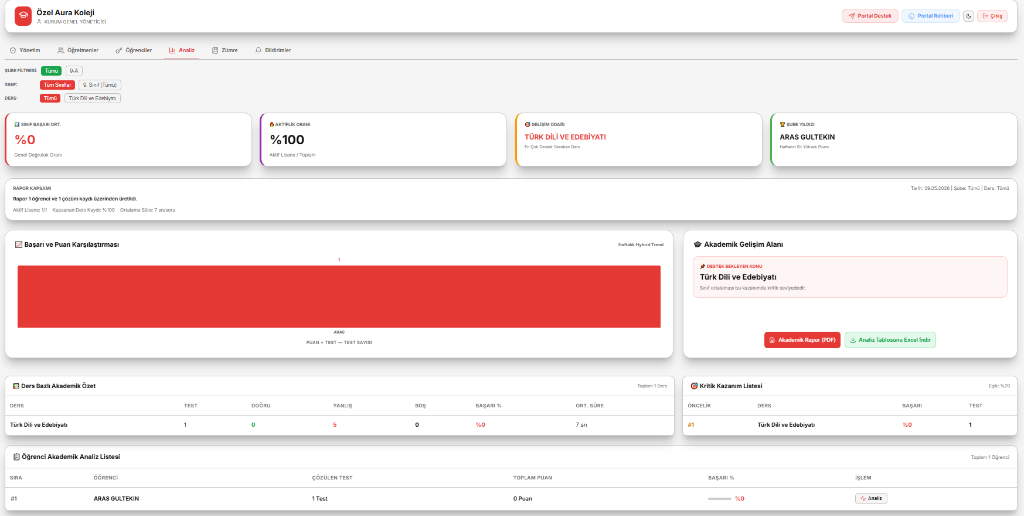Click the Özel Aura Koleji graduation cap logo

click(x=23, y=16)
